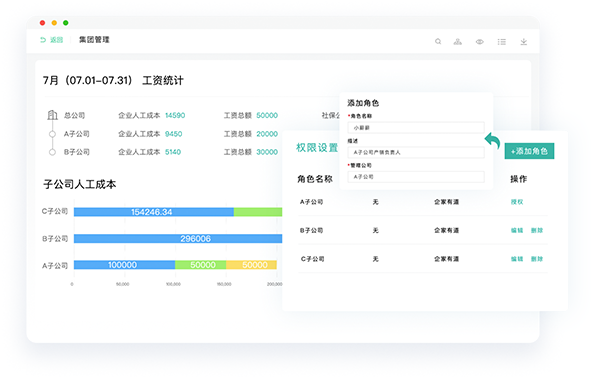Viewport: 596px width, 379px height.
Task: Click the 集团管理 page title
Action: [x=94, y=40]
